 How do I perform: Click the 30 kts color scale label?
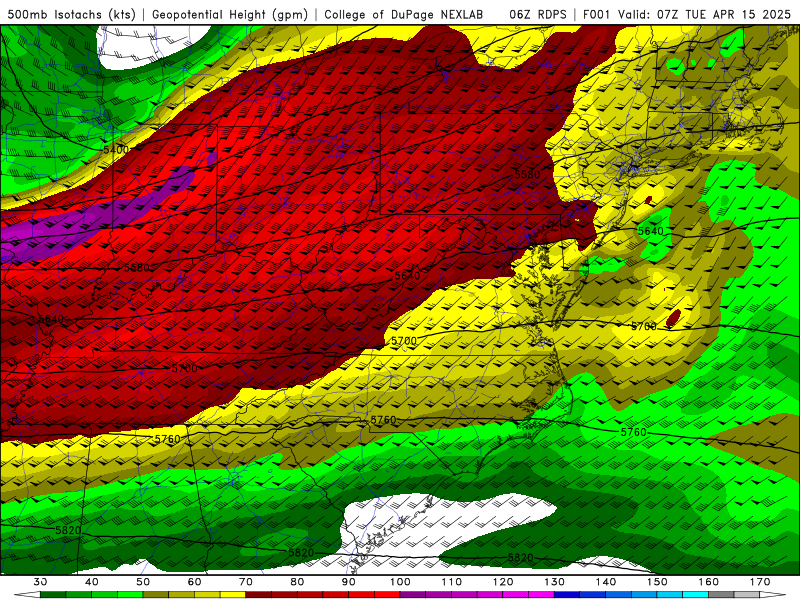tap(40, 582)
